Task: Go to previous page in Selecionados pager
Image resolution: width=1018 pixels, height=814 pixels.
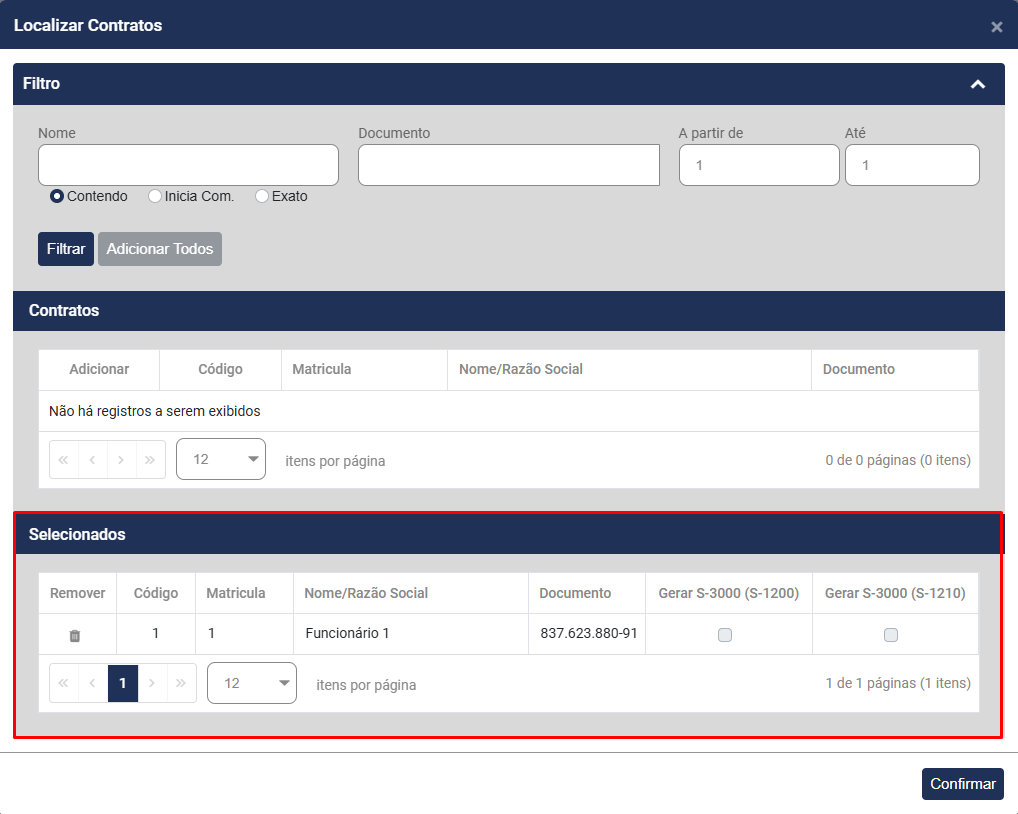Action: [92, 683]
